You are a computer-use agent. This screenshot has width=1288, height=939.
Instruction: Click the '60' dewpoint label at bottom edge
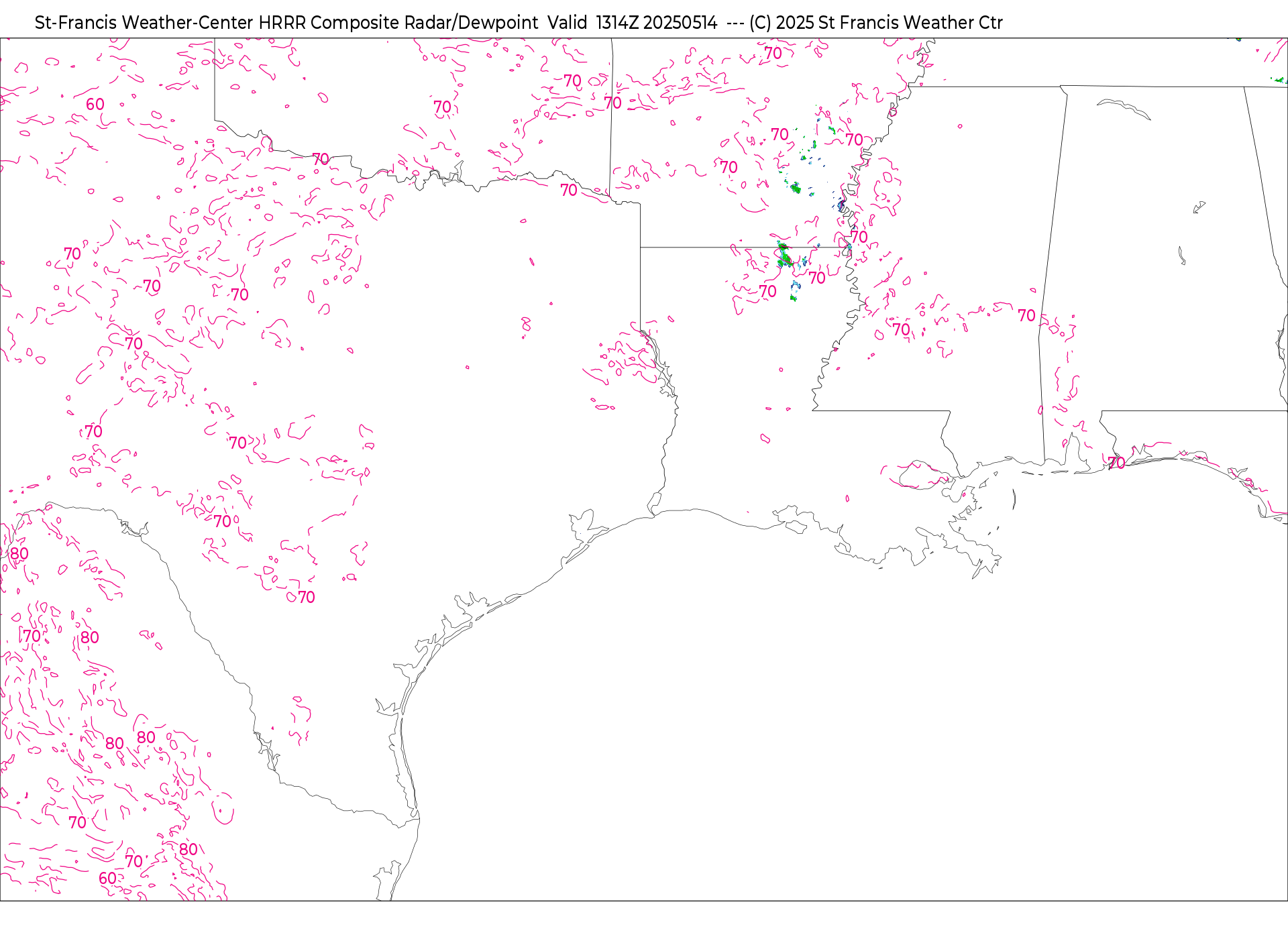click(108, 879)
